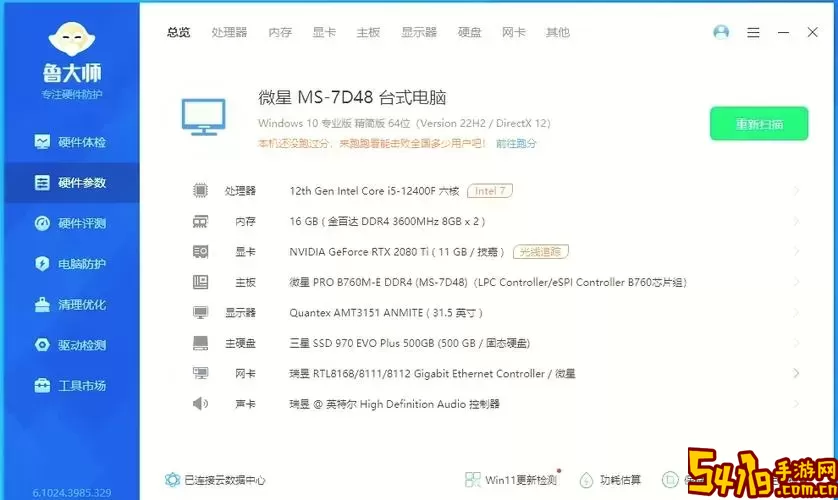Click the Windows 10 专业版 version line
Screen dimensions: 838x500
coord(404,123)
